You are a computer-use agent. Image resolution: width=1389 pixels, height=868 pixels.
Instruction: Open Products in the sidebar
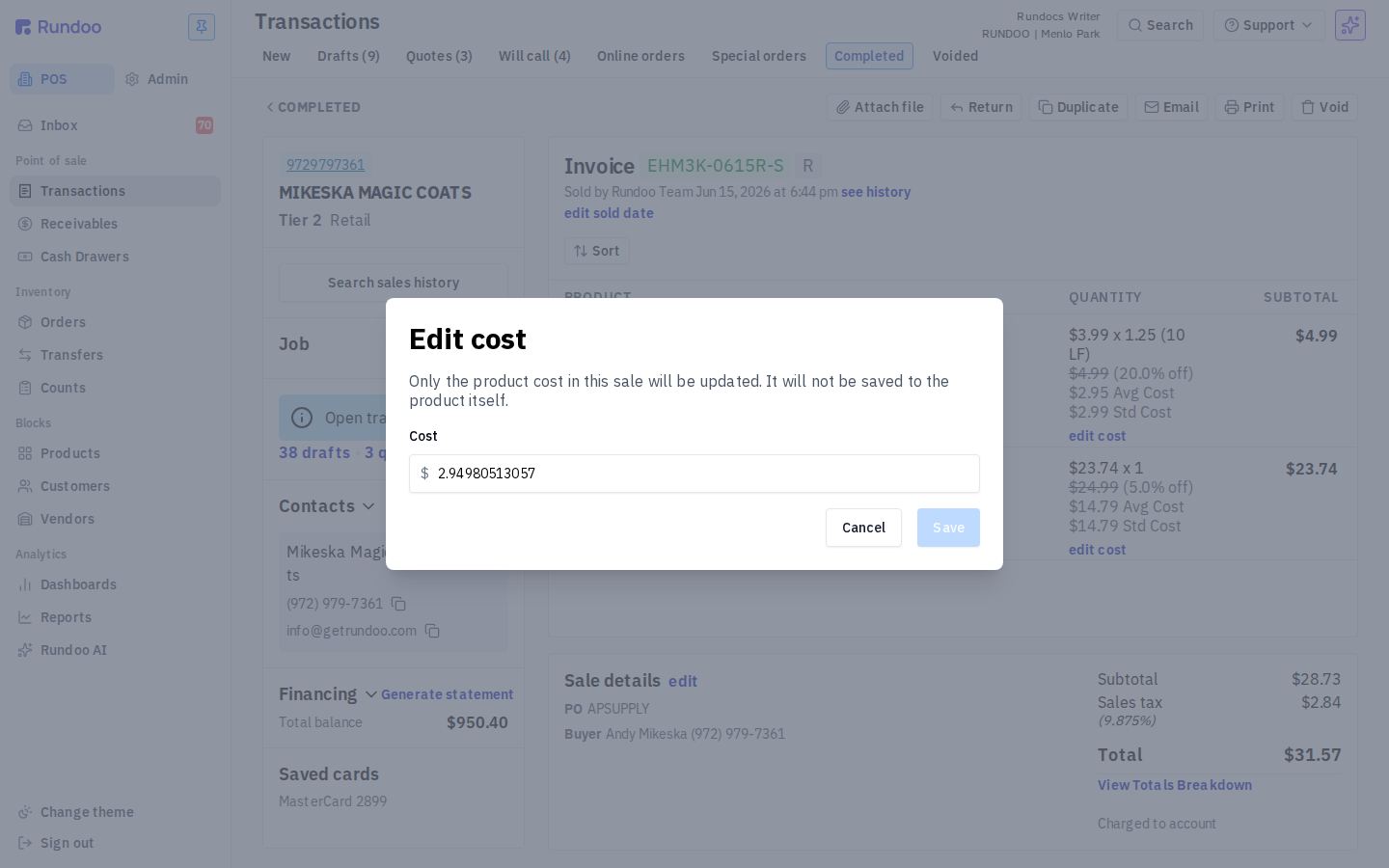pos(115,453)
